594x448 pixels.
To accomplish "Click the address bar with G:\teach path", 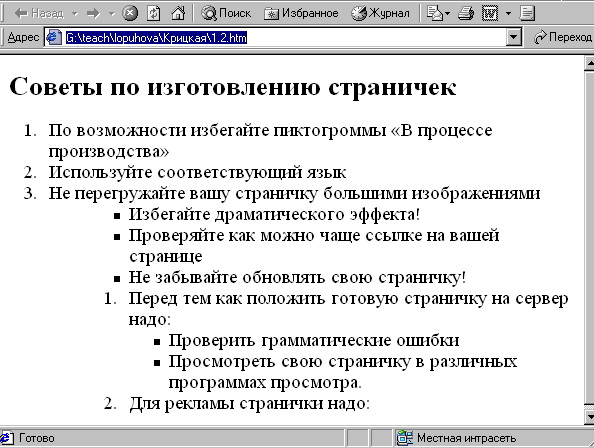I will tap(284, 37).
